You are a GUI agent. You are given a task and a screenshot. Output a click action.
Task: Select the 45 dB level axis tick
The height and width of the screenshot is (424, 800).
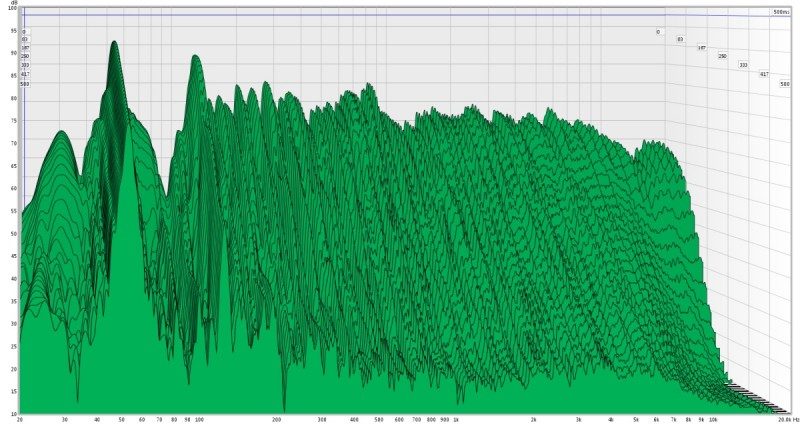14,256
